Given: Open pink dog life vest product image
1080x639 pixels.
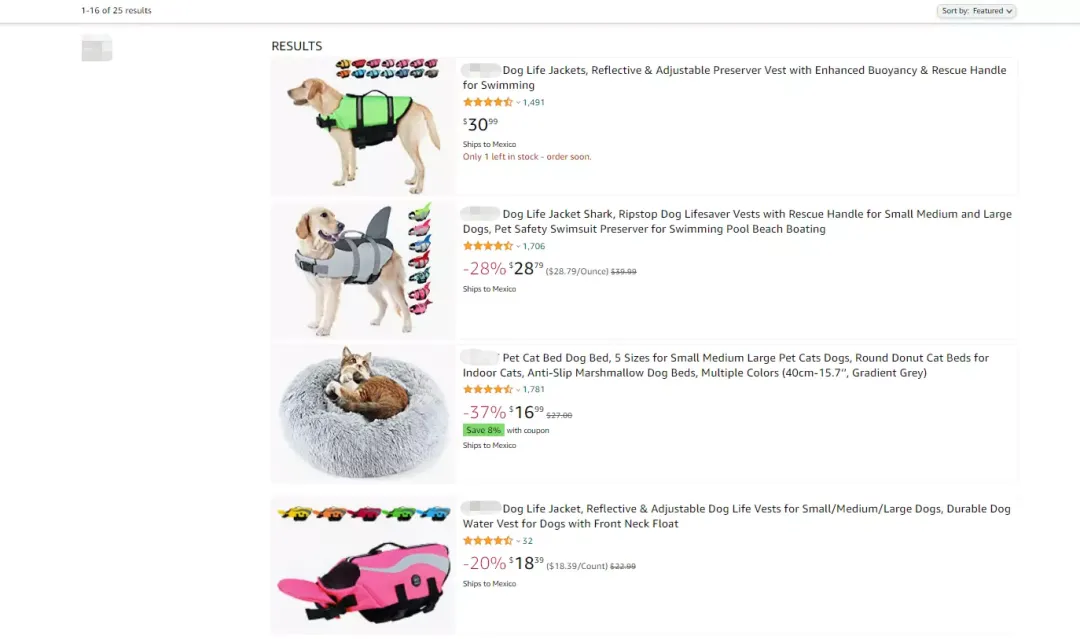Looking at the screenshot, I should (363, 565).
